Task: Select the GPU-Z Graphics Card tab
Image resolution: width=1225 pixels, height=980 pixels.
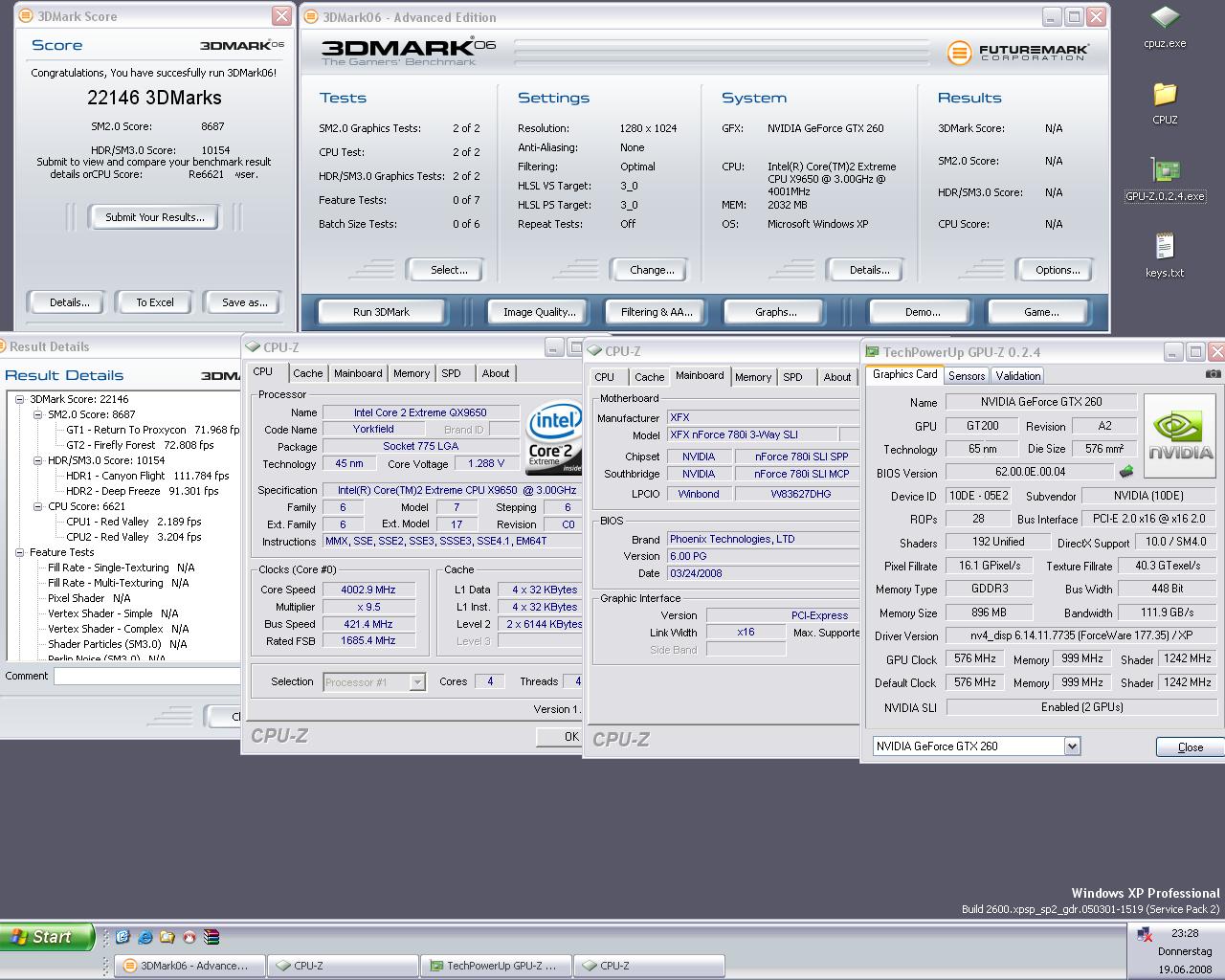Action: point(905,374)
